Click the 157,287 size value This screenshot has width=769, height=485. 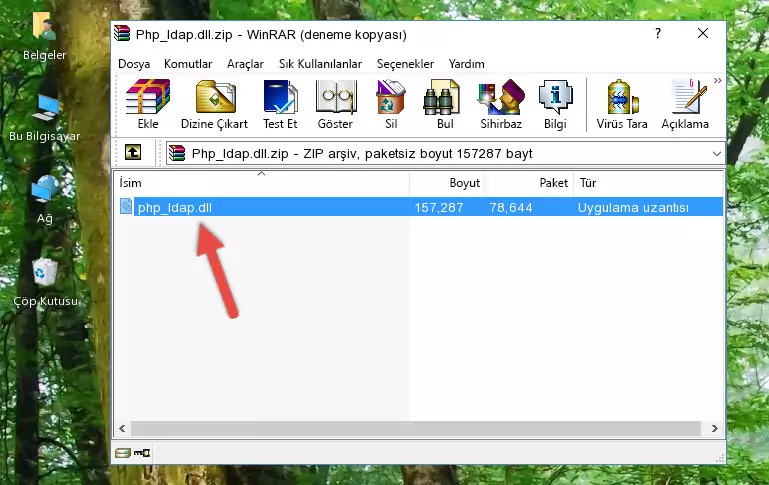tap(439, 207)
